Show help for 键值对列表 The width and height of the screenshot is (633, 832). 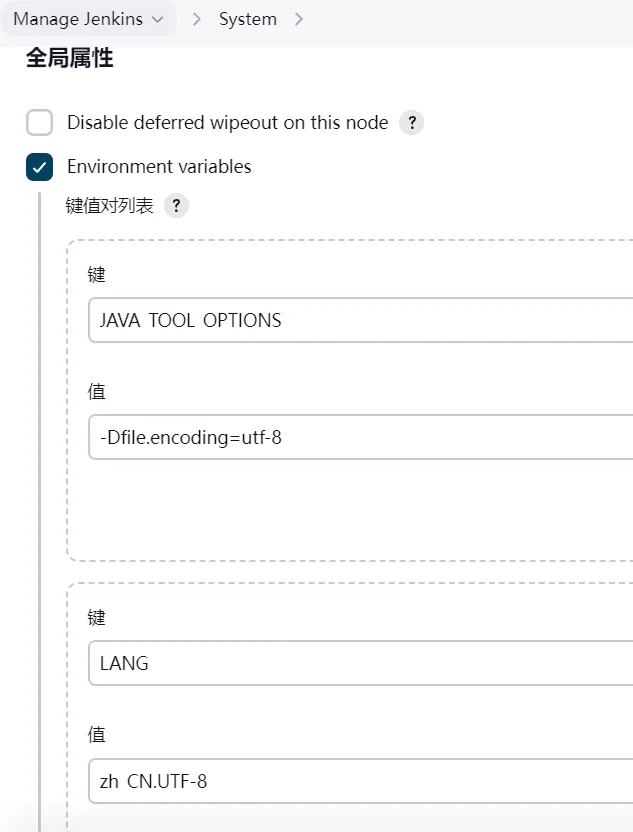tap(176, 205)
